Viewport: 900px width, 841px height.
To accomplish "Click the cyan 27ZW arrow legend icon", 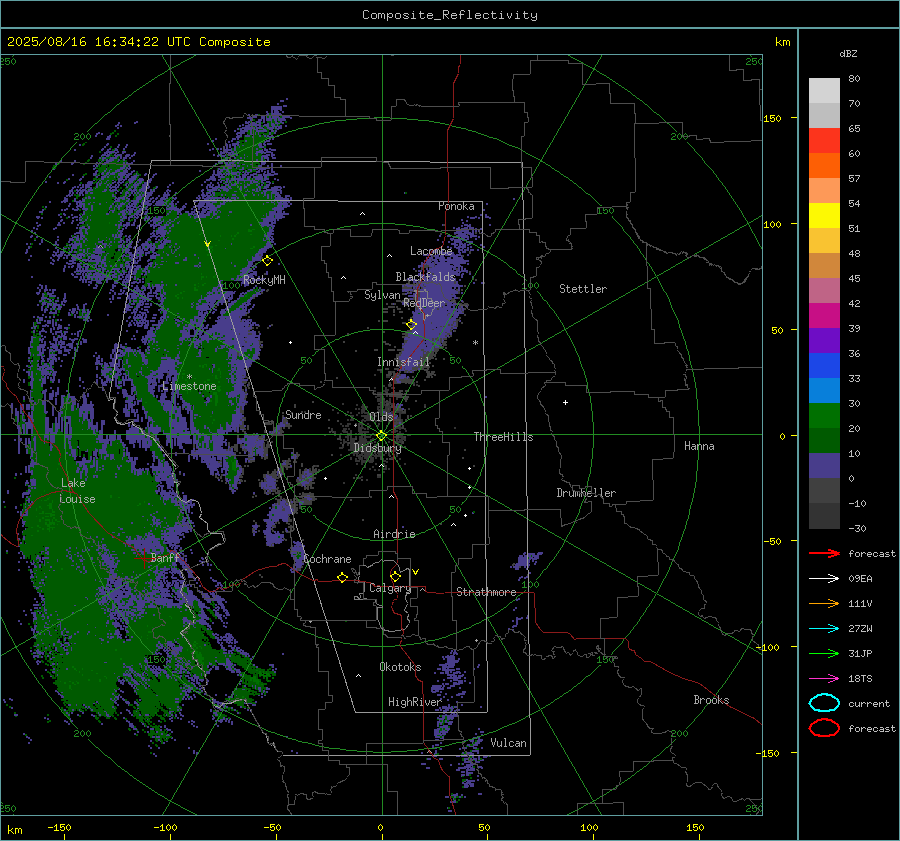I will point(824,629).
